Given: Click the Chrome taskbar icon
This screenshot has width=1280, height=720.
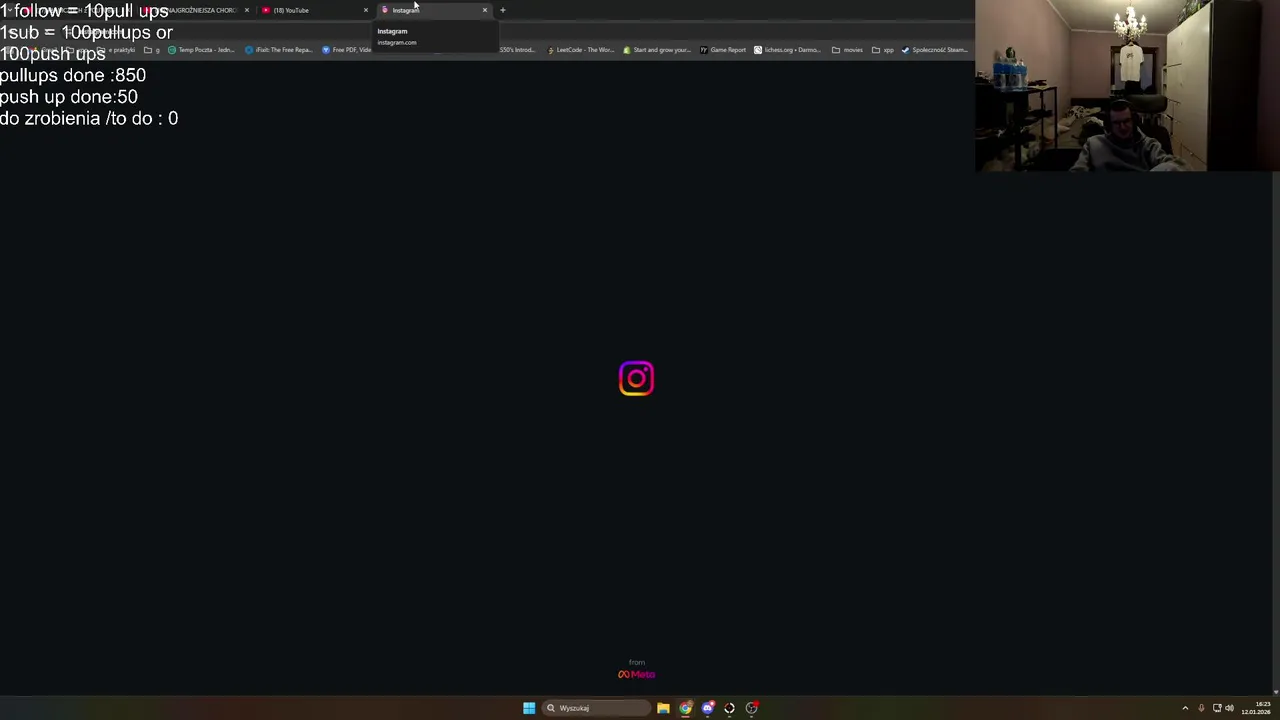Looking at the screenshot, I should click(685, 708).
